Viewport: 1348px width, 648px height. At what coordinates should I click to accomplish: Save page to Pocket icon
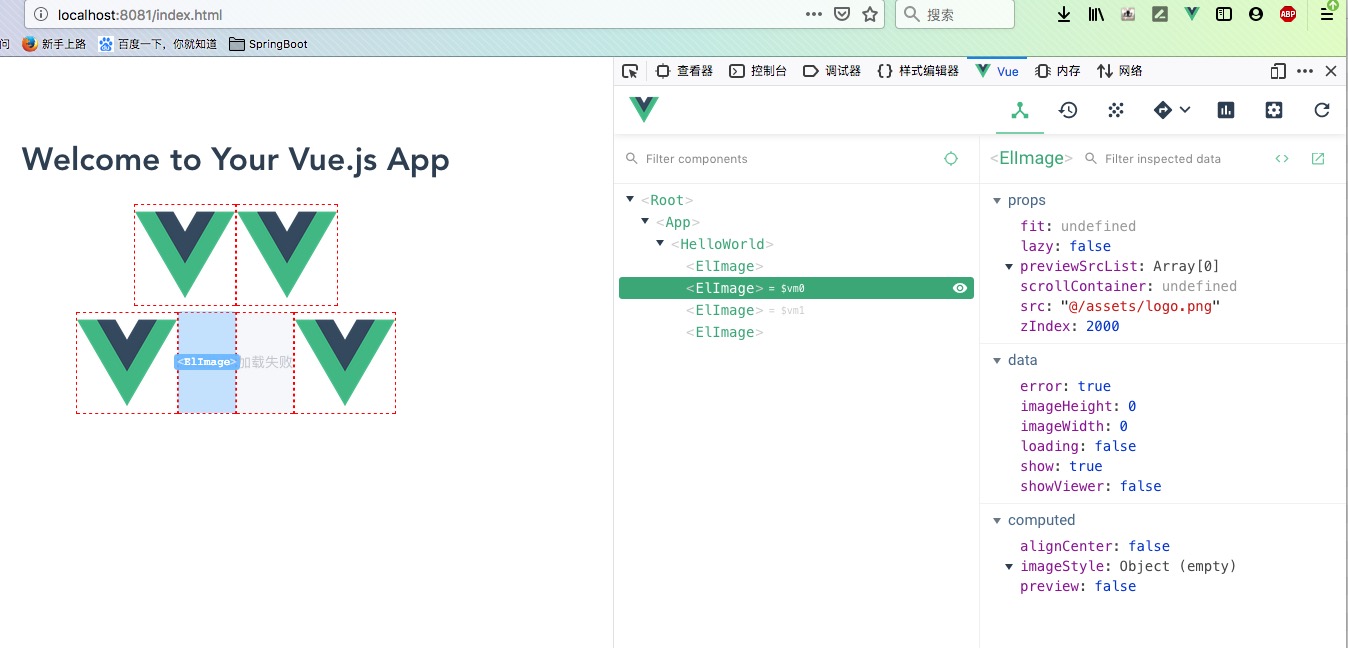842,15
